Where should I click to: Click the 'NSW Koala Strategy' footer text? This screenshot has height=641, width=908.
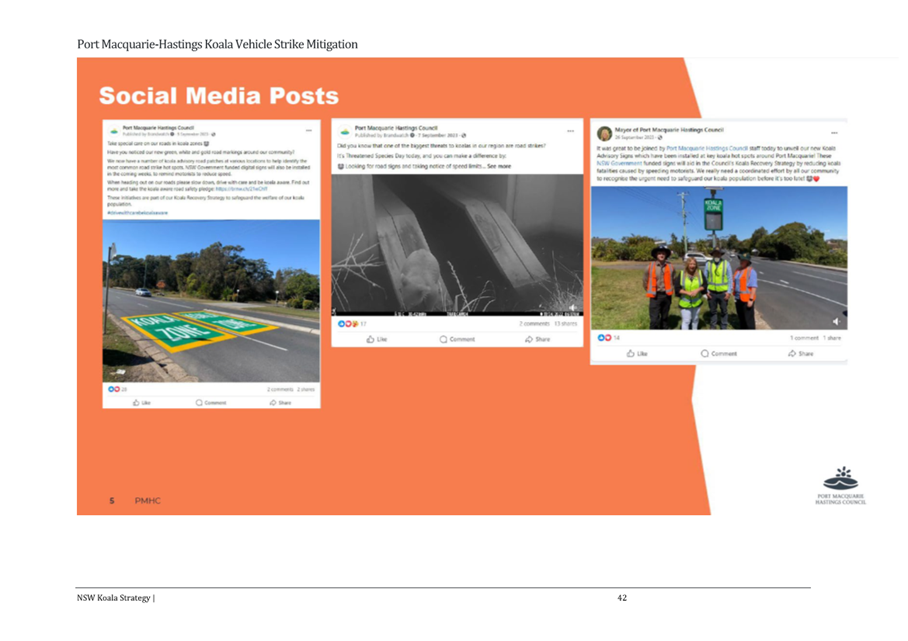[x=114, y=598]
